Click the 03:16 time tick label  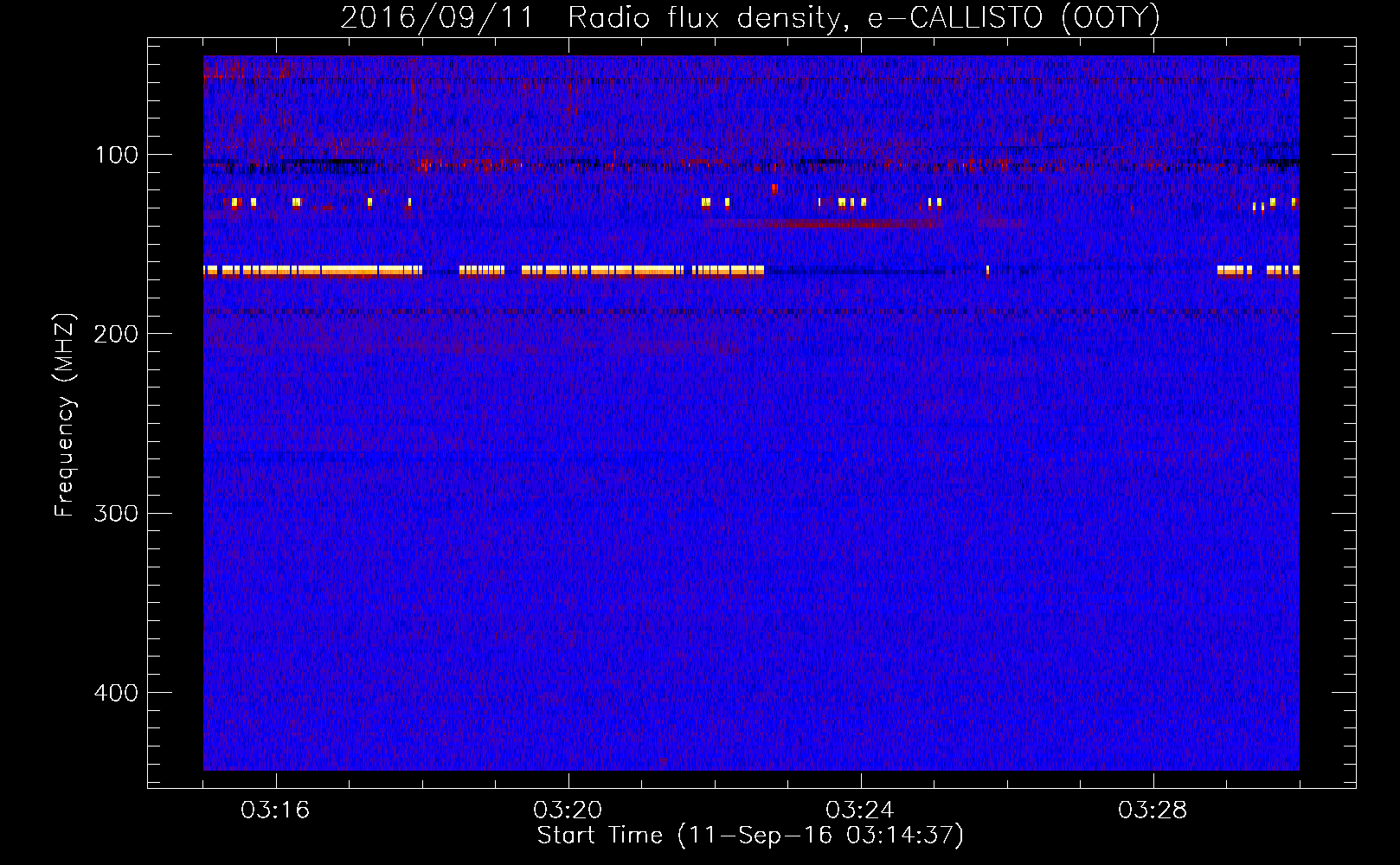point(275,811)
